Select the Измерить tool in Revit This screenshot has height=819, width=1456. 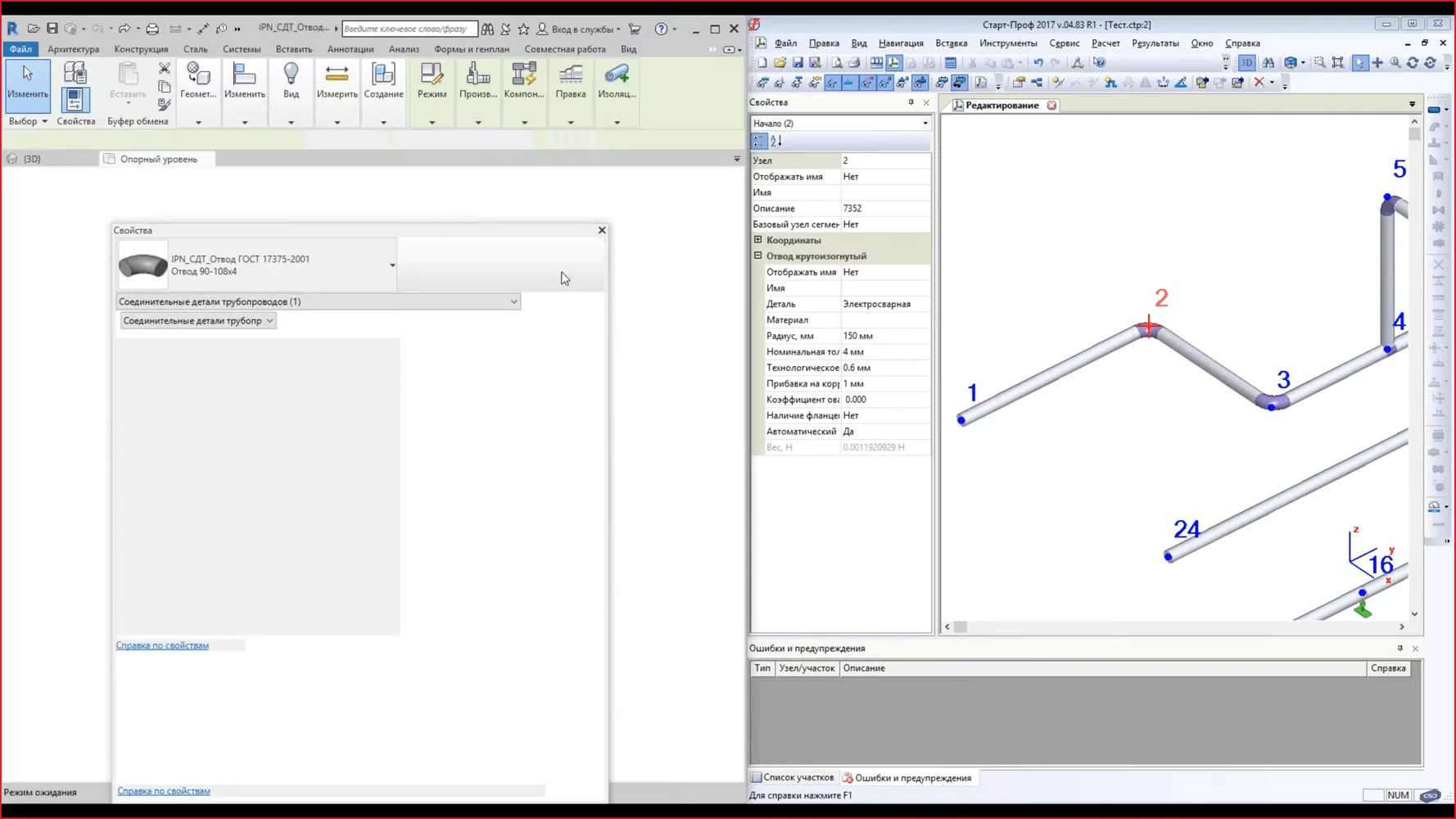[x=337, y=82]
